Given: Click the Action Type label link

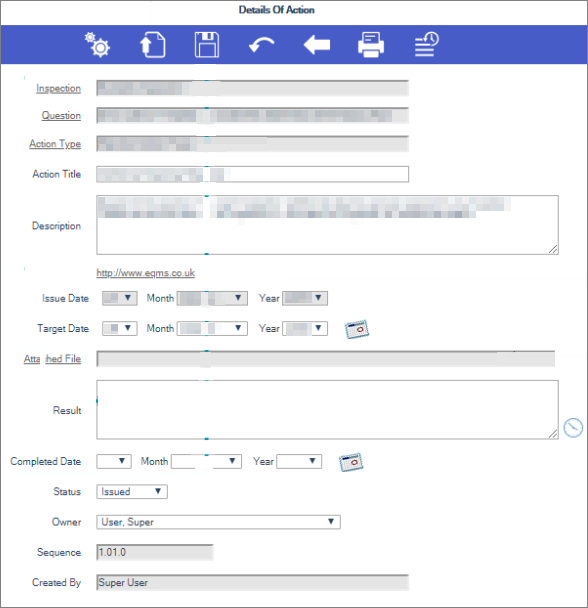Looking at the screenshot, I should pos(55,144).
